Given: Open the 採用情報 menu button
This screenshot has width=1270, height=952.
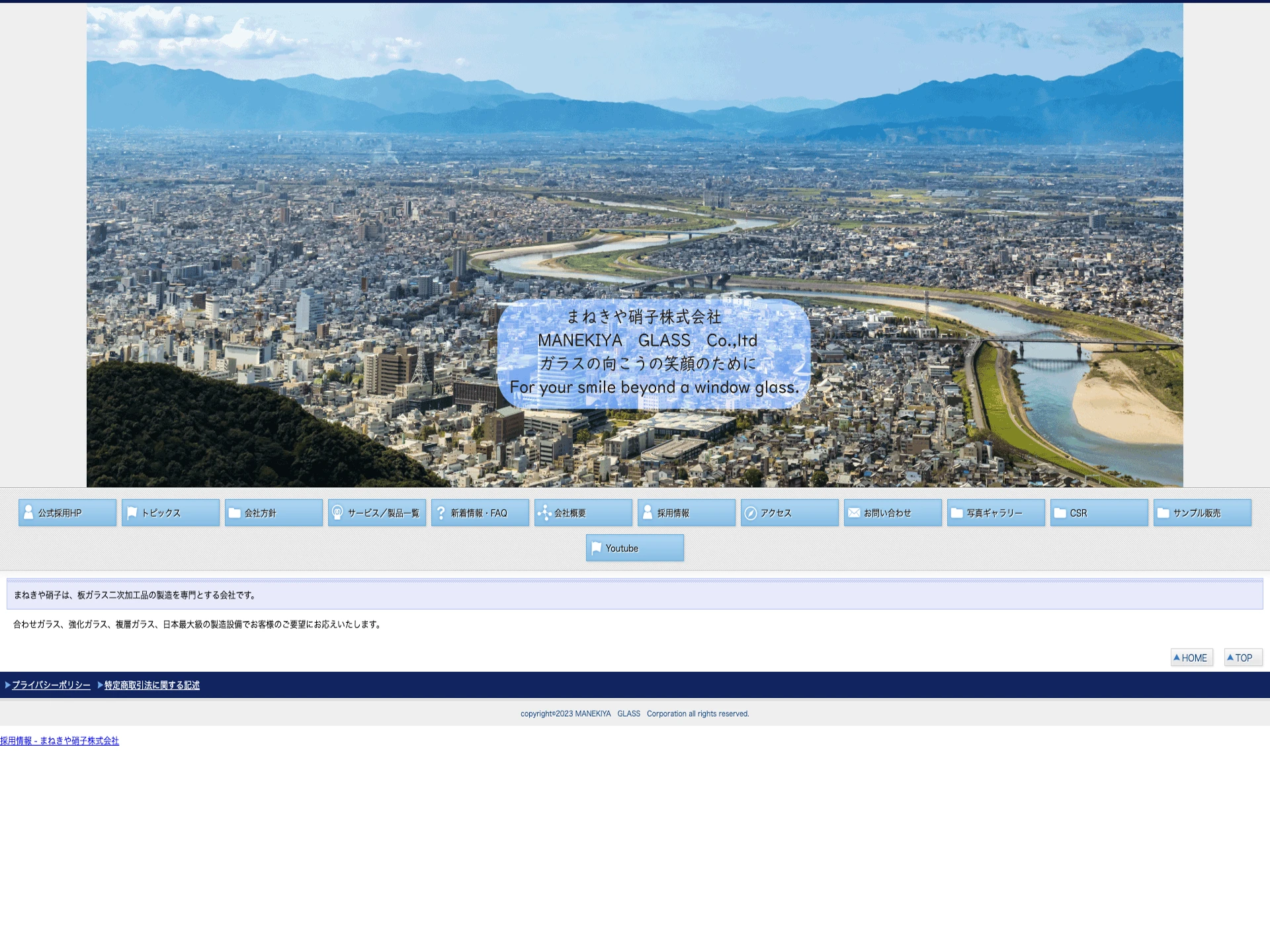Looking at the screenshot, I should coord(687,512).
